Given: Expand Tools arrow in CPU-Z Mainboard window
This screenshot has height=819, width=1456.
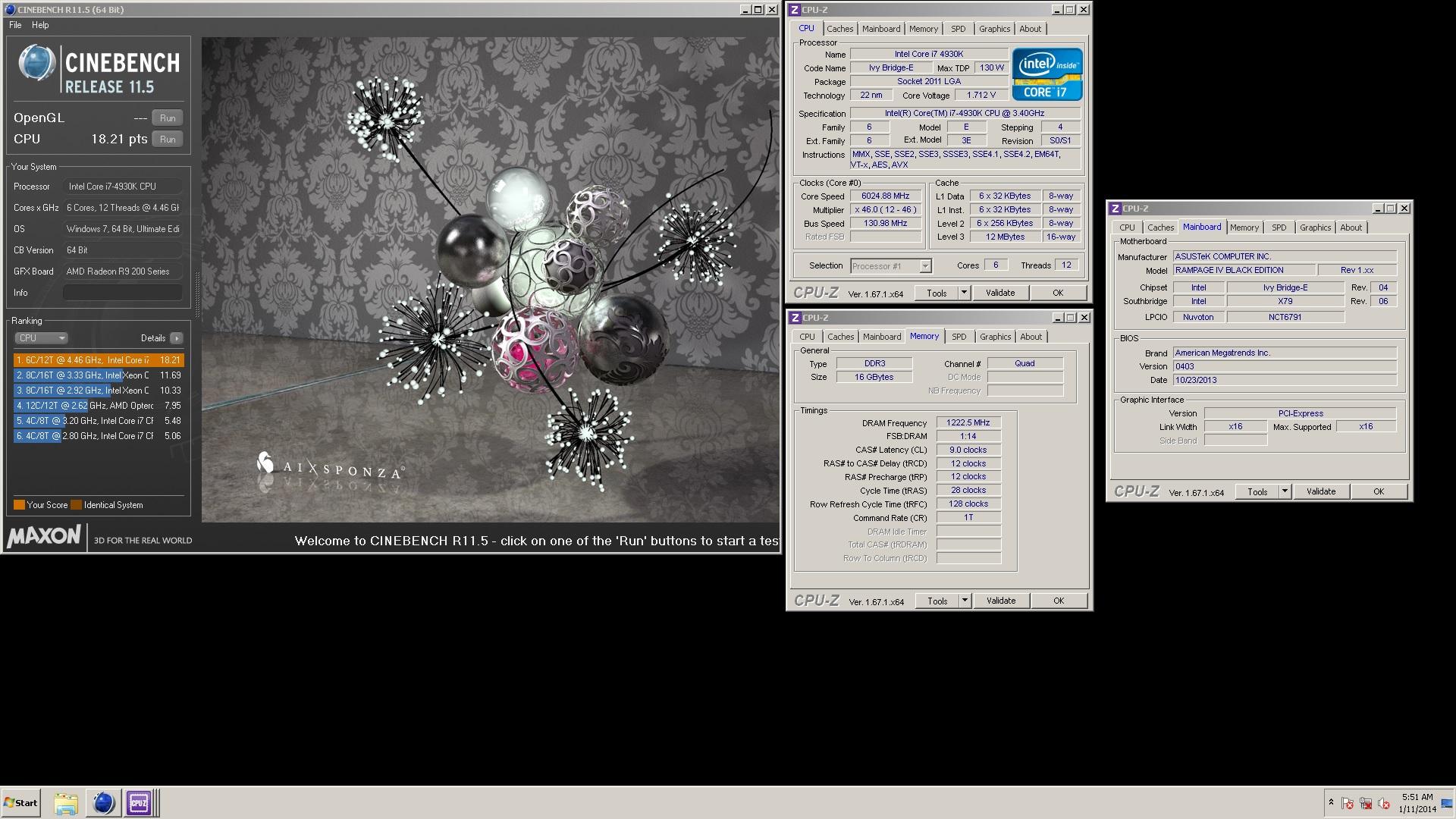Looking at the screenshot, I should coord(1285,491).
